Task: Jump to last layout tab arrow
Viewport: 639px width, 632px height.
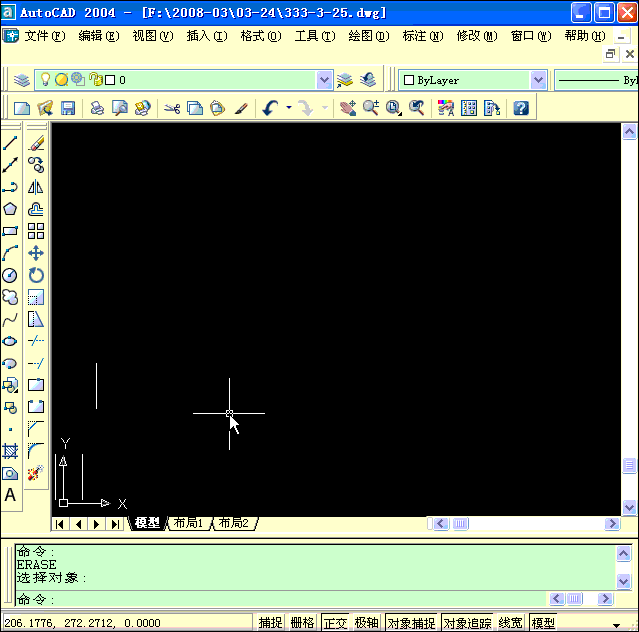Action: pyautogui.click(x=115, y=524)
